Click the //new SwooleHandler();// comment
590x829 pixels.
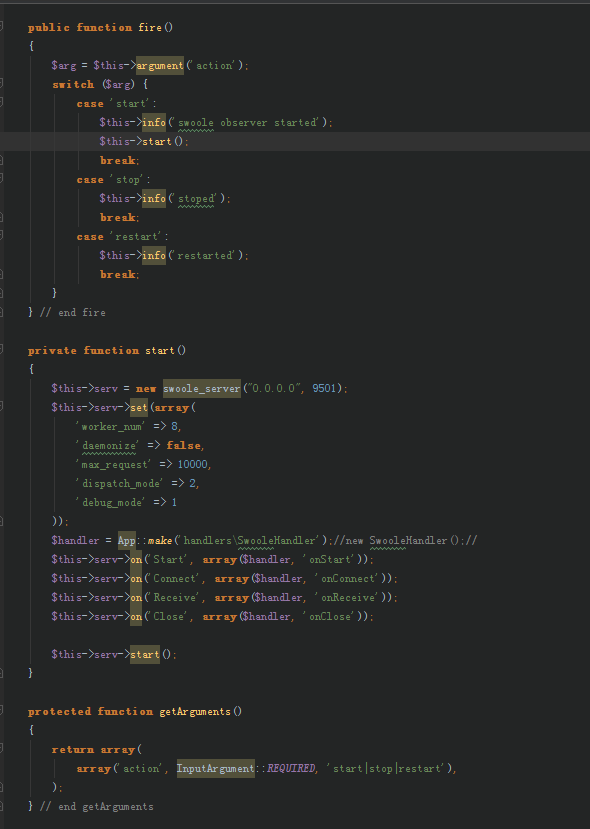pos(406,541)
